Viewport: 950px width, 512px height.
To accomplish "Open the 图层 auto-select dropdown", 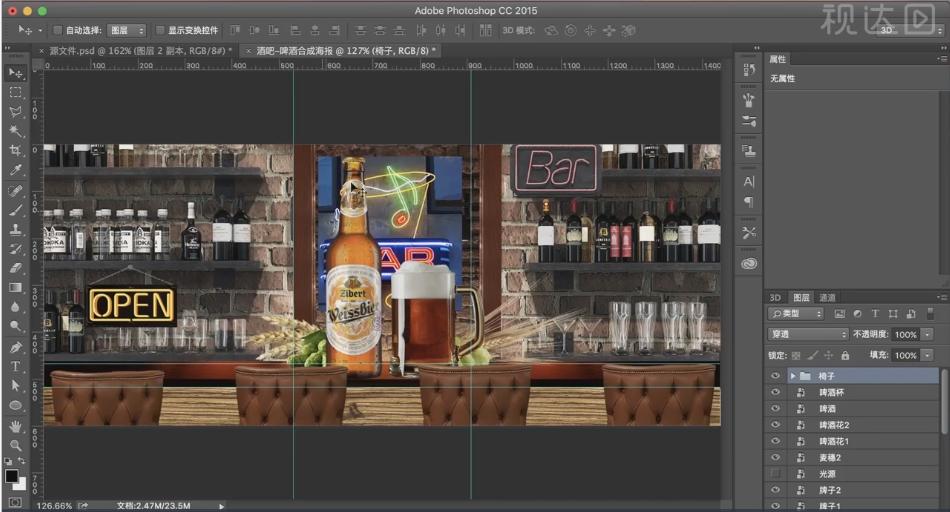I will pos(127,30).
